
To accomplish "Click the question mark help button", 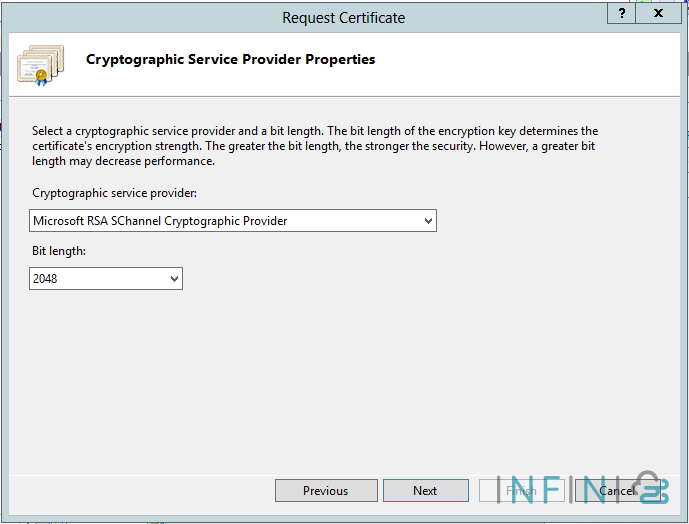I will [623, 13].
